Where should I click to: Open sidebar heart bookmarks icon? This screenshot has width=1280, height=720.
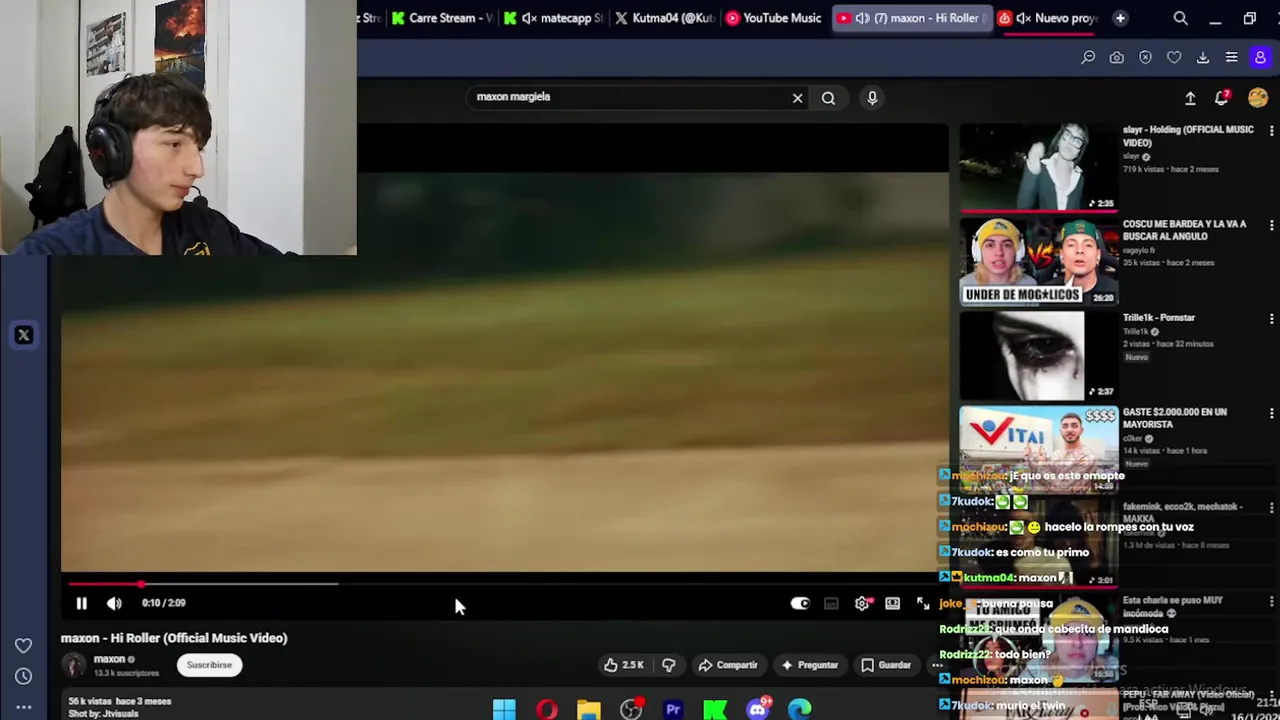23,646
